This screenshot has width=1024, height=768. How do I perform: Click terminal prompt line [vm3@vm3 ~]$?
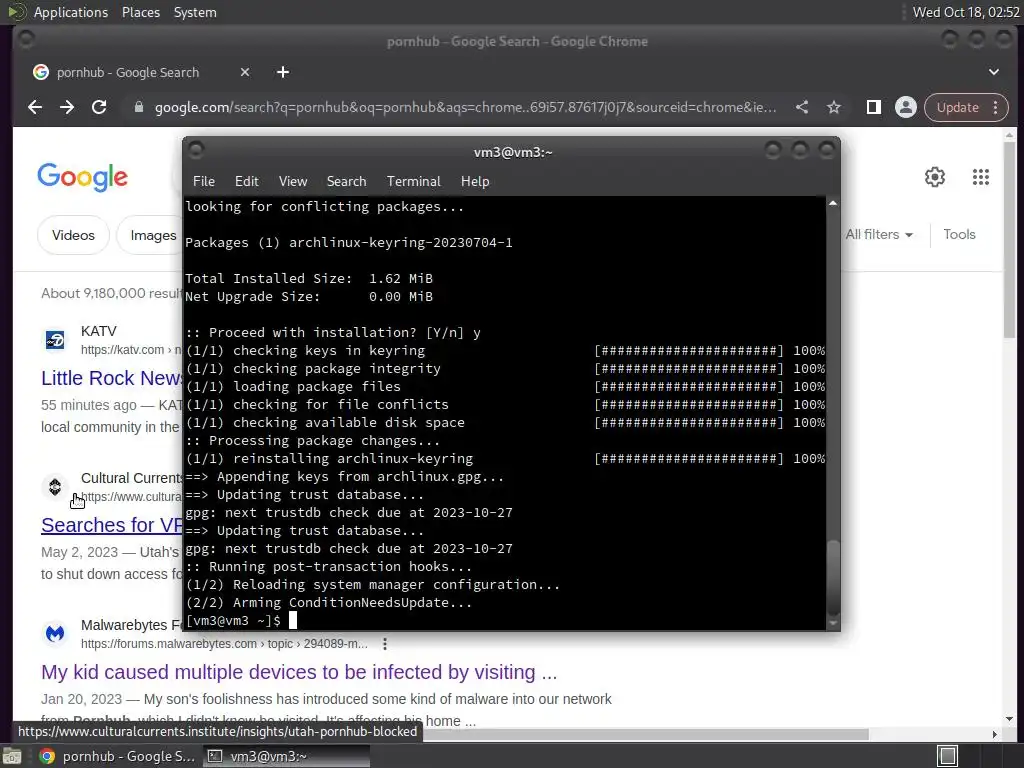pos(232,620)
